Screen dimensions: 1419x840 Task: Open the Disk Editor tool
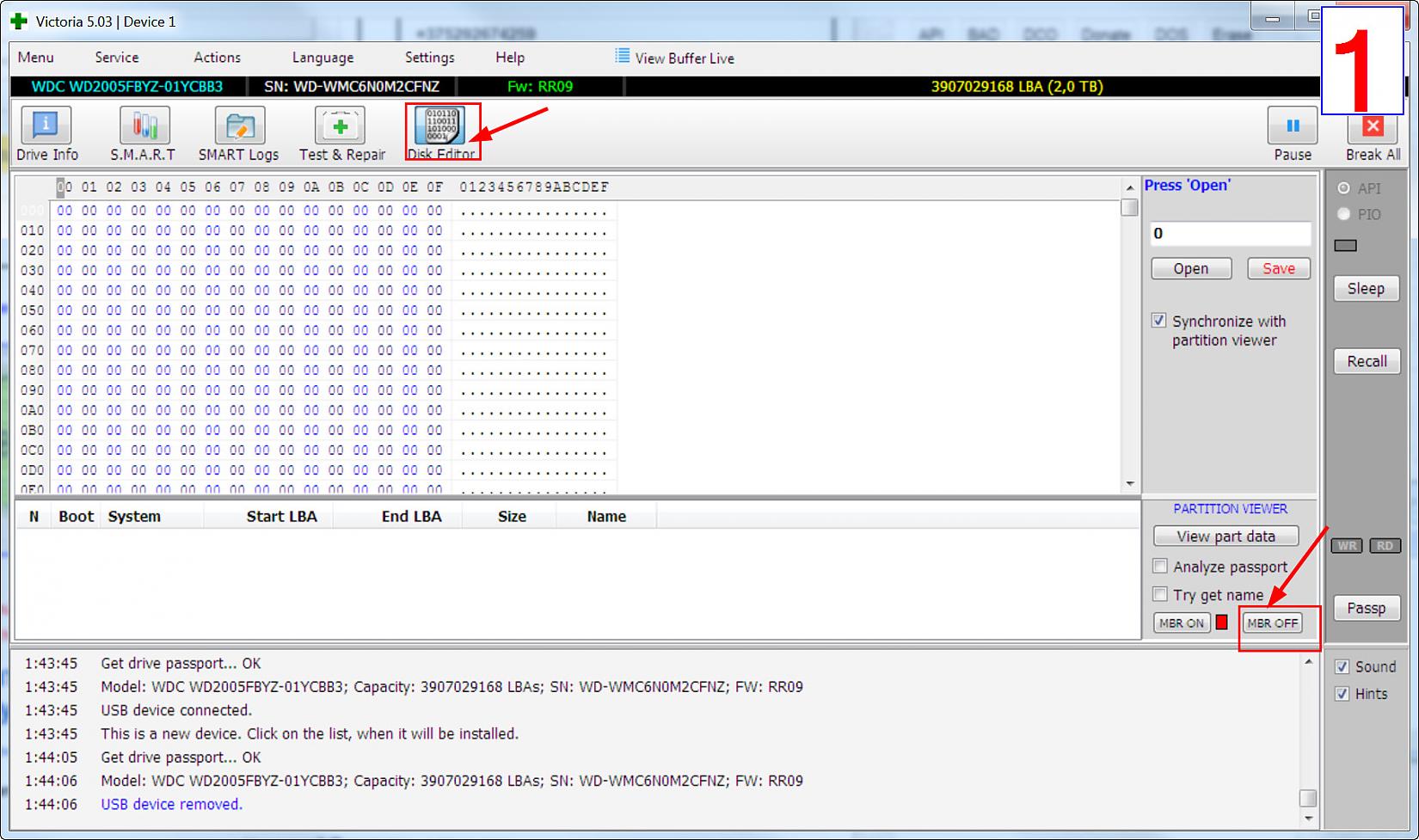441,133
